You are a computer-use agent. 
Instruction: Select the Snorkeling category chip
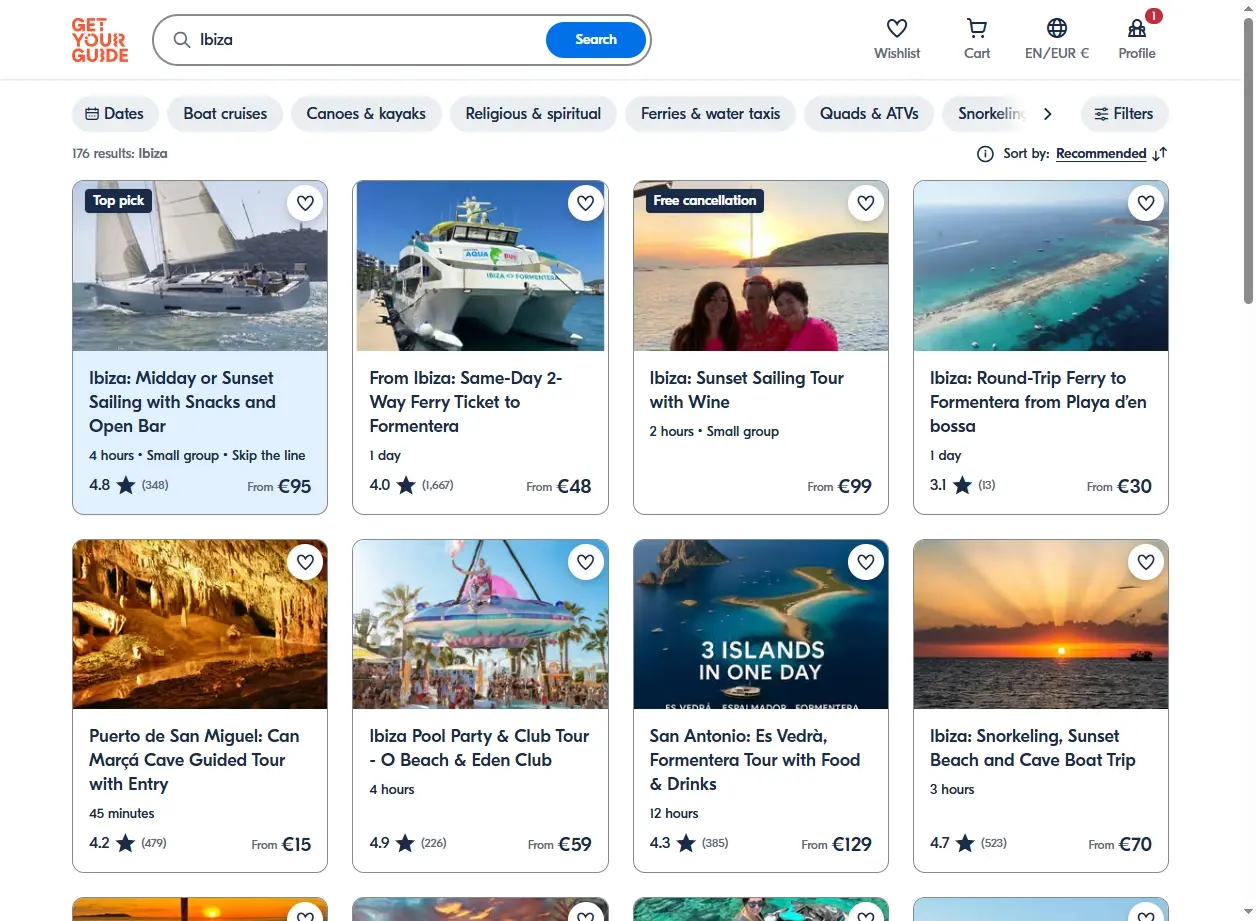click(x=985, y=114)
